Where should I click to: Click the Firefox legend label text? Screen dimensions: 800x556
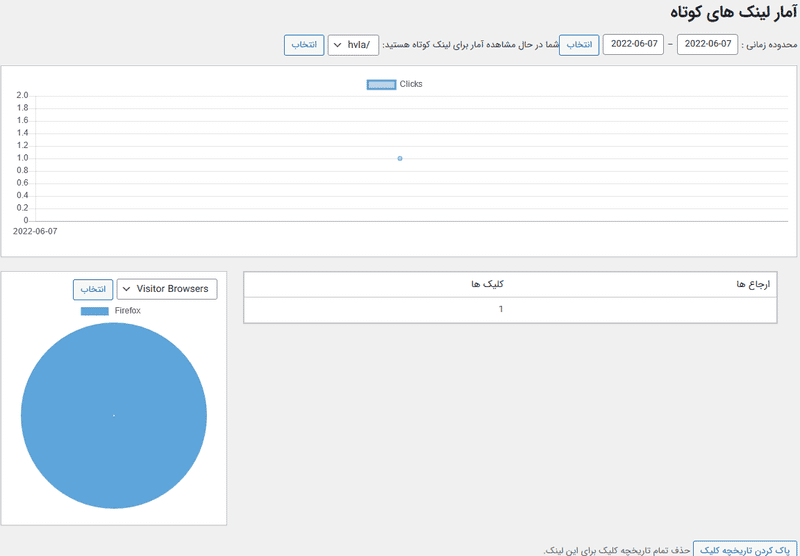[x=128, y=311]
